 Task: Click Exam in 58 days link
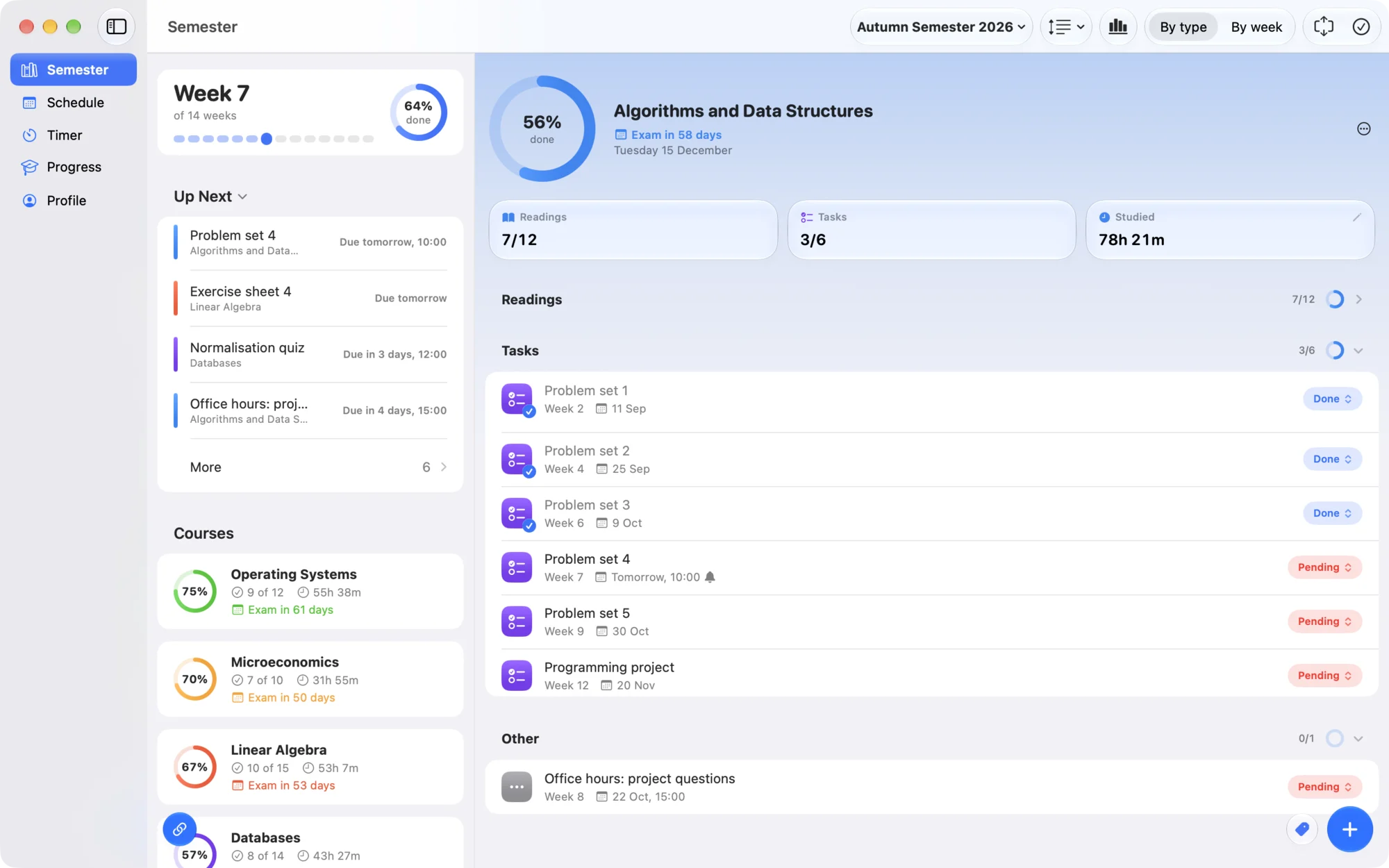click(x=668, y=135)
